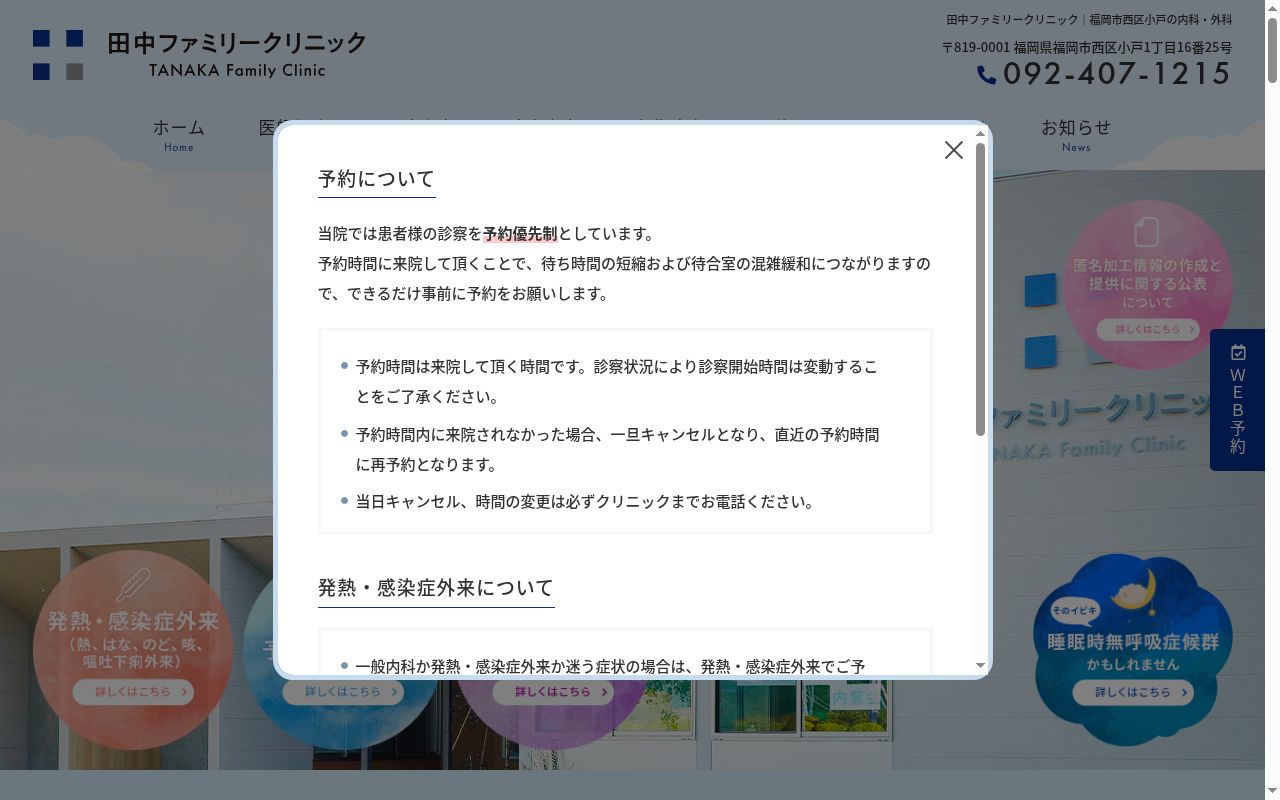Click the page scrollbar down arrow
The width and height of the screenshot is (1280, 800).
pos(1272,792)
